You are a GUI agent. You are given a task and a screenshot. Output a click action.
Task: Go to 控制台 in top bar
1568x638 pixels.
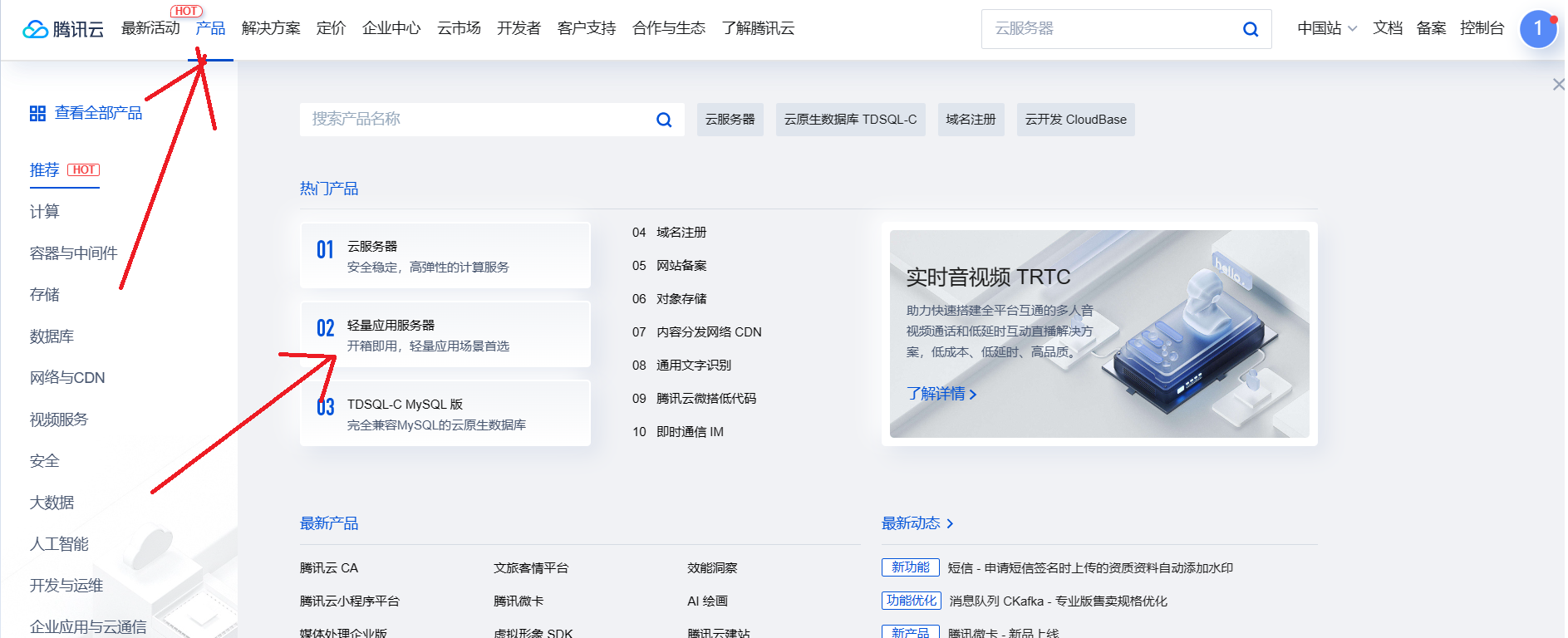coord(1482,28)
